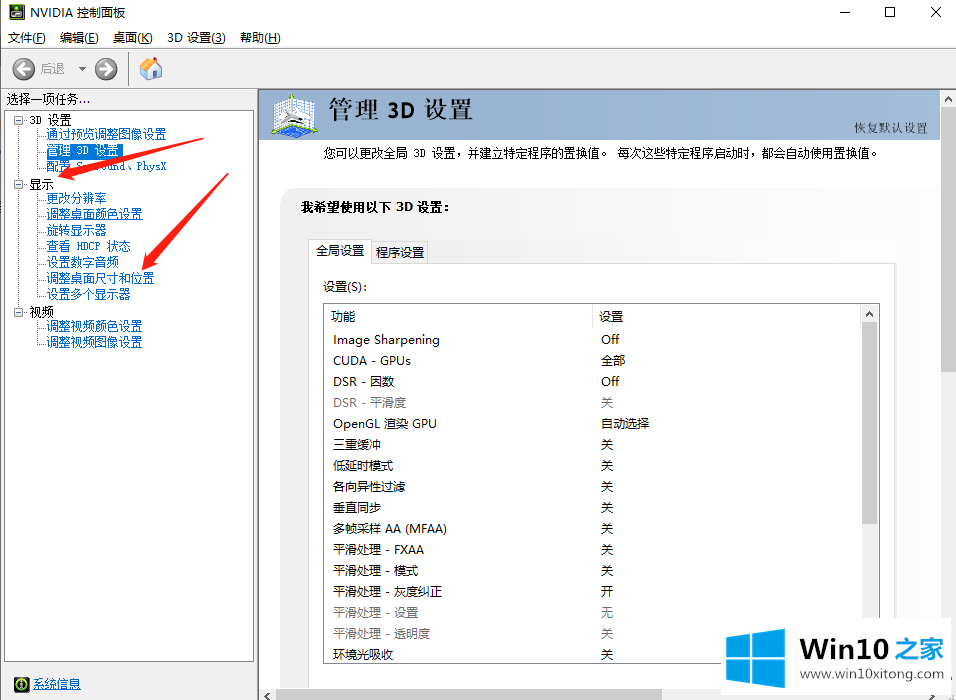
Task: Select 管理 3D 设置 in the tree
Action: 84,150
